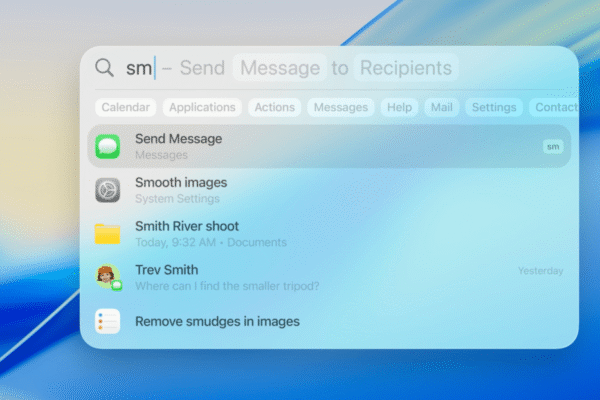Viewport: 600px width, 400px height.
Task: Select the Applications filter chip
Action: pos(202,107)
